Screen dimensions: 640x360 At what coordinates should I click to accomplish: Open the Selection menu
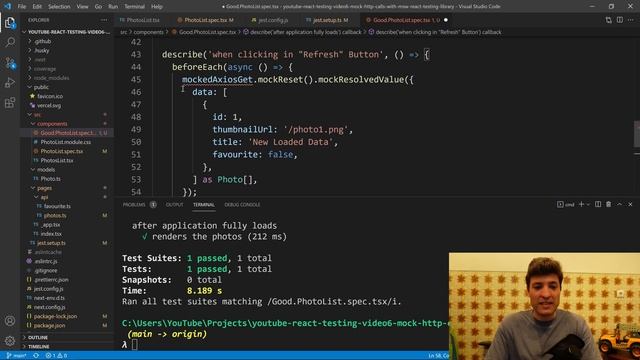point(59,7)
